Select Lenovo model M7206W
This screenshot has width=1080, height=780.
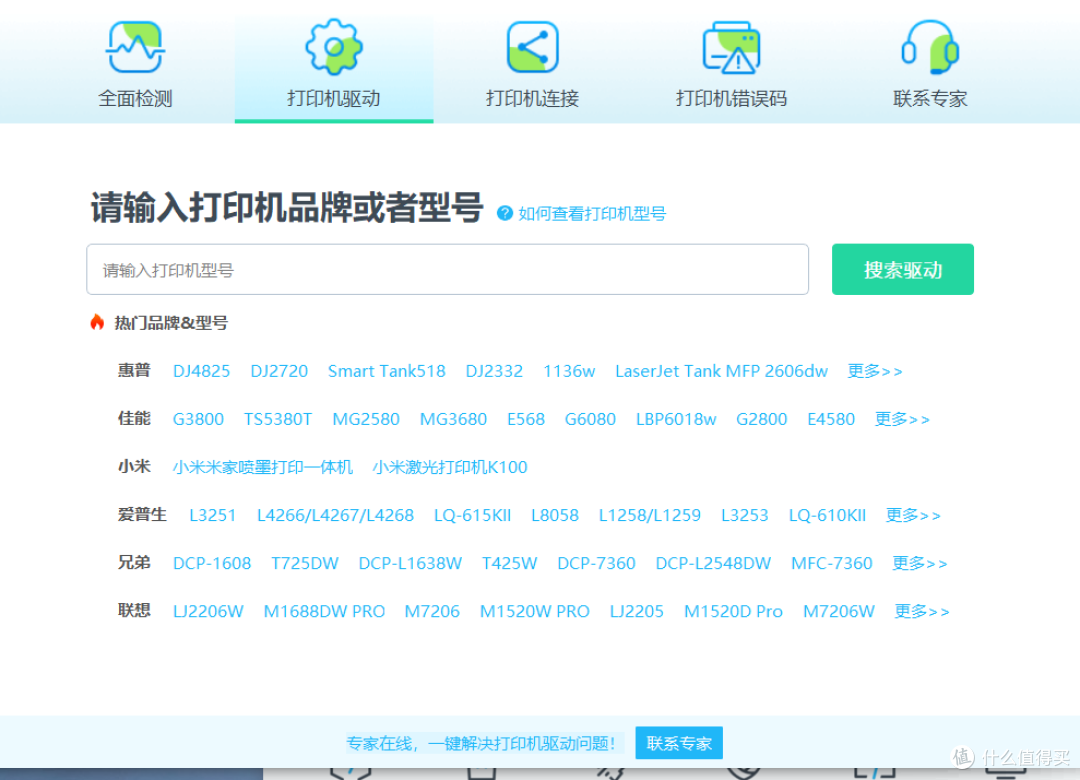[x=838, y=611]
